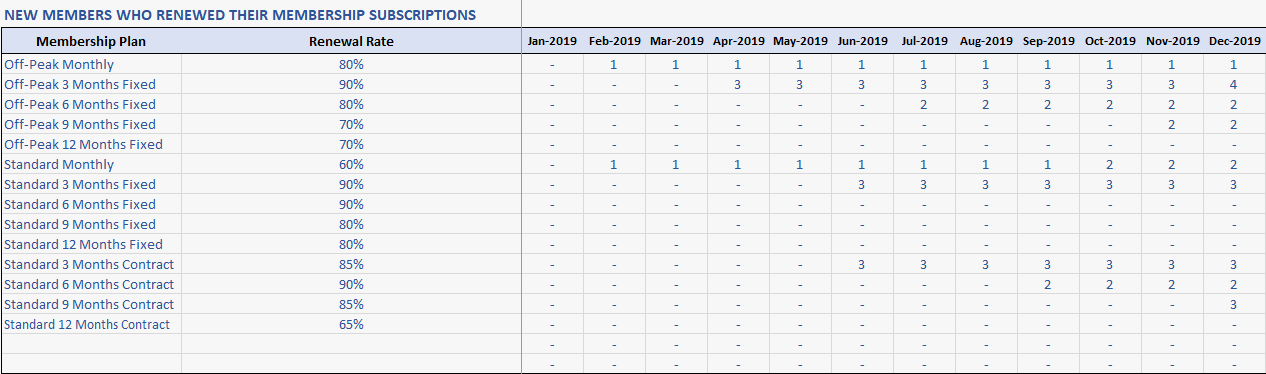Click Standard 12 Months Contract plan
The height and width of the screenshot is (374, 1266).
[91, 324]
